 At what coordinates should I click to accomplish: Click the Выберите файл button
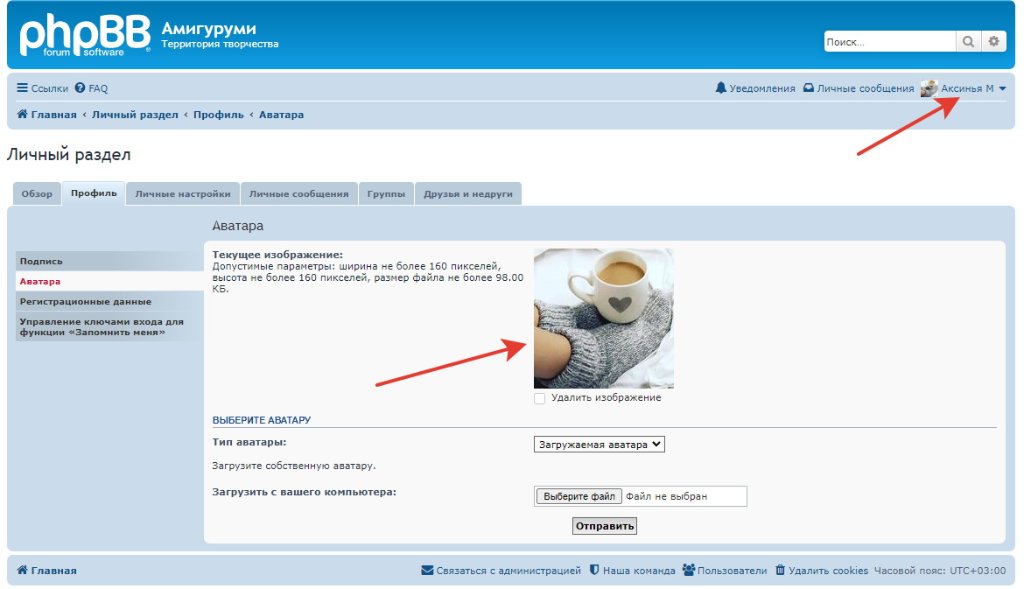click(x=579, y=497)
